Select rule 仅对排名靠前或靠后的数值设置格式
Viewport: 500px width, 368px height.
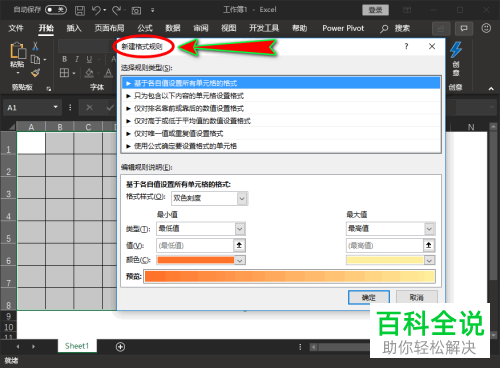point(281,108)
